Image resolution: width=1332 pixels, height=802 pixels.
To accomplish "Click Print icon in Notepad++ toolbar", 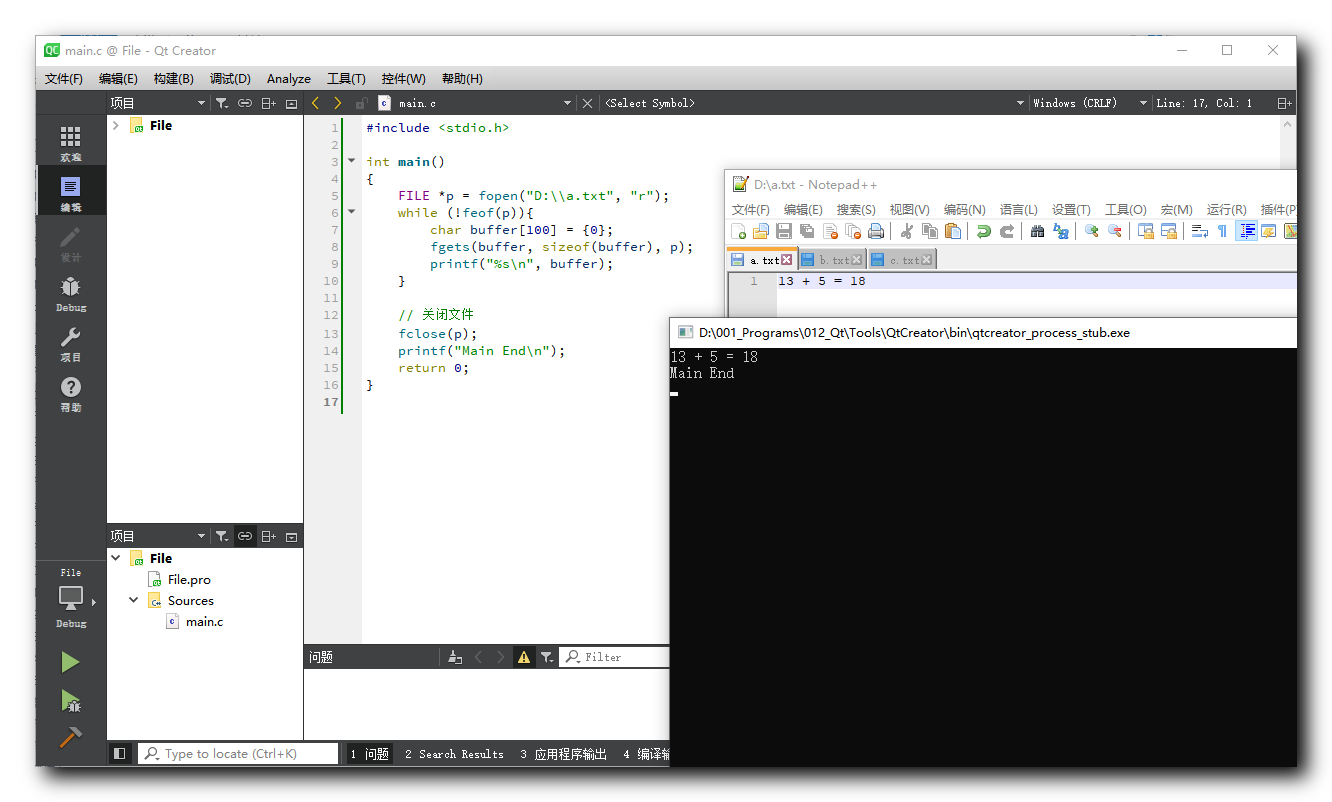I will 876,231.
